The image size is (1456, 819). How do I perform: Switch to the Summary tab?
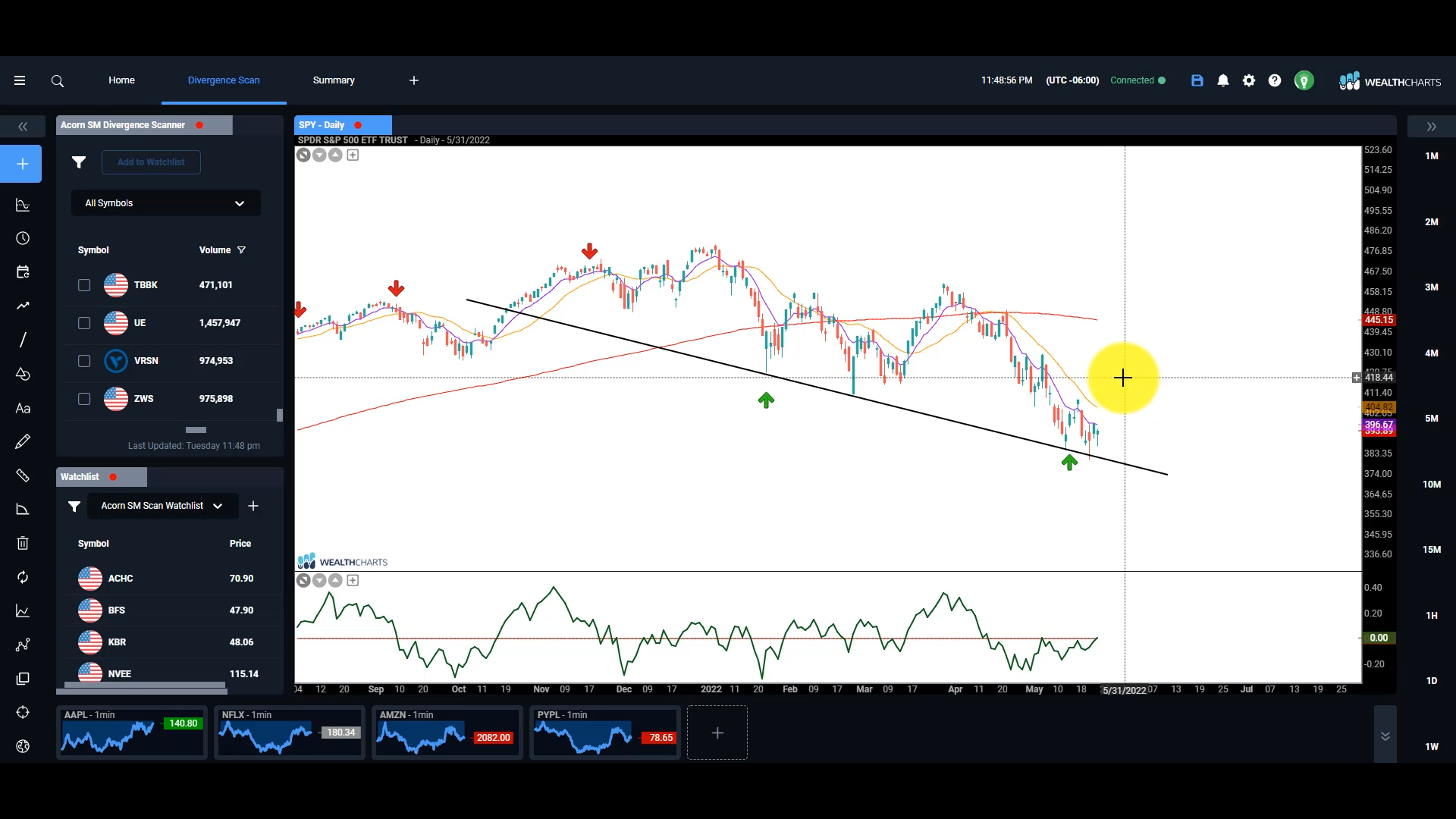pos(334,80)
